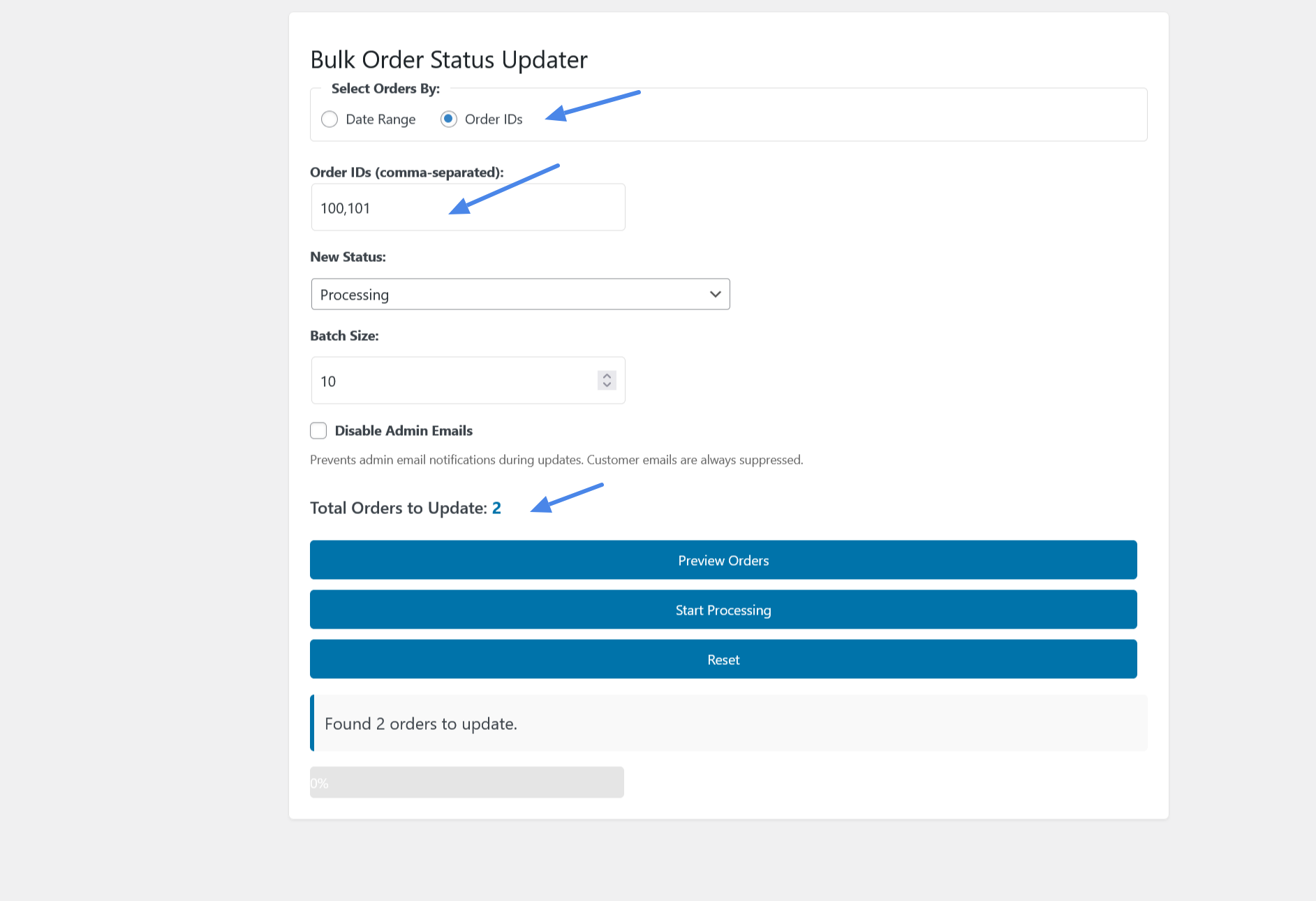Decrease Batch Size with the down stepper arrow

tap(606, 386)
